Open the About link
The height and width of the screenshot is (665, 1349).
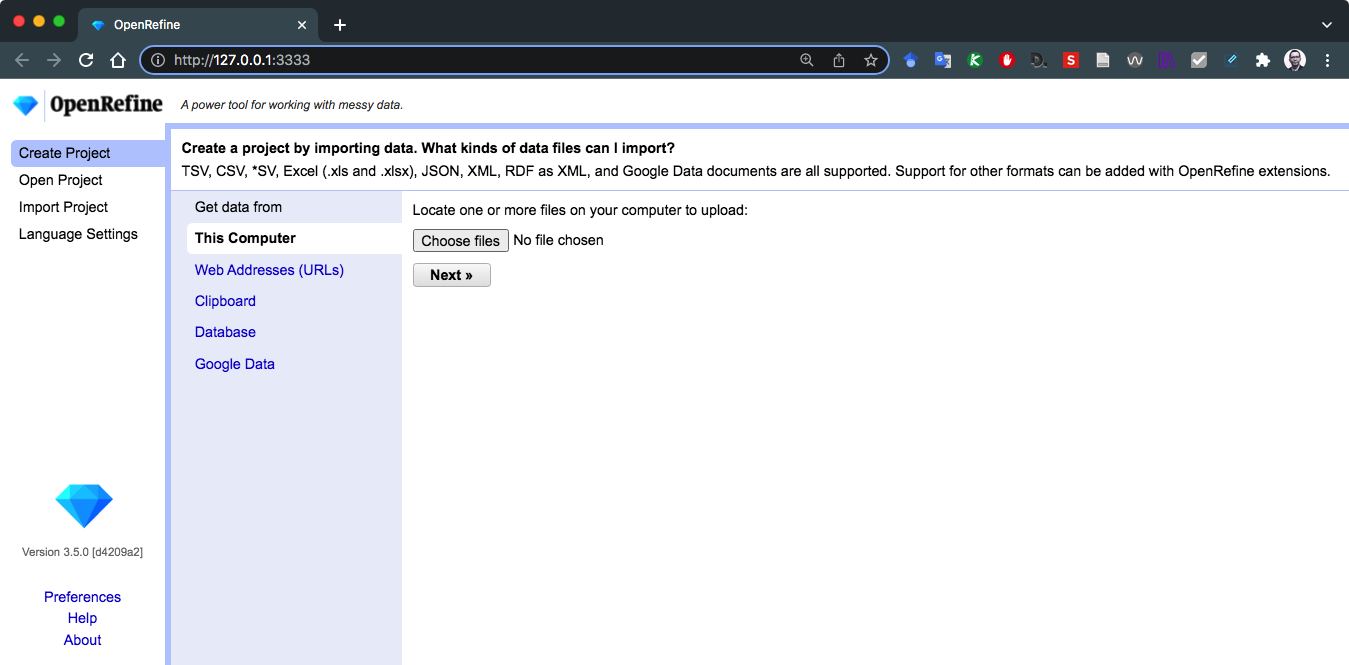[82, 640]
